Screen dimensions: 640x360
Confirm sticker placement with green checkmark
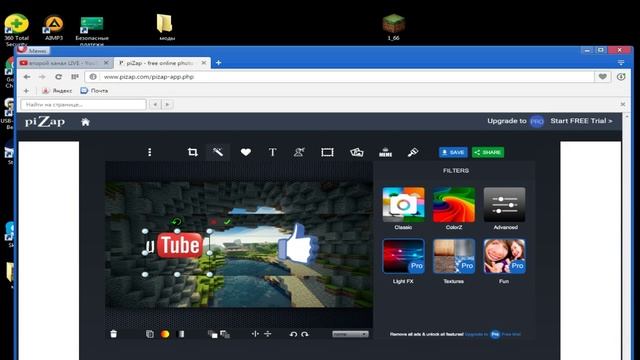227,222
